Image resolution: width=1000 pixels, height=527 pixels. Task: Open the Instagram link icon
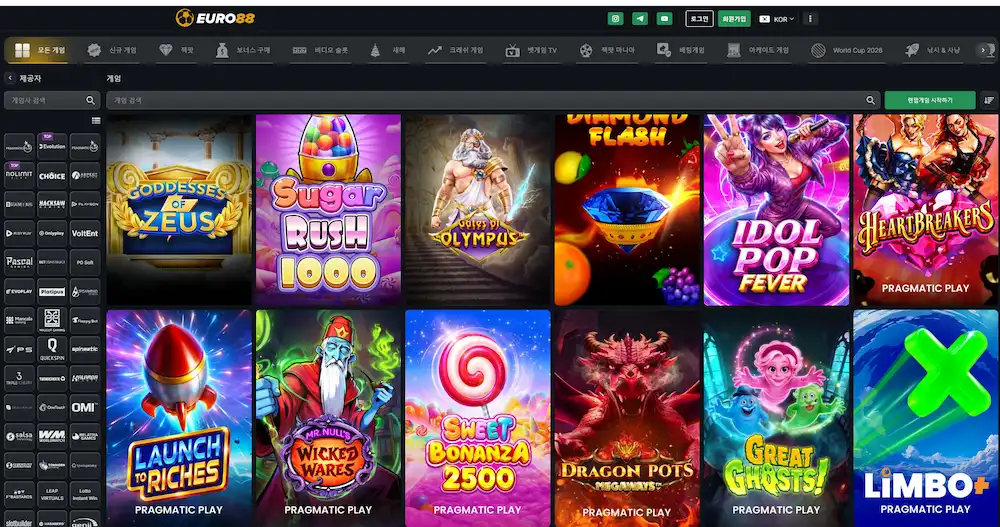615,19
